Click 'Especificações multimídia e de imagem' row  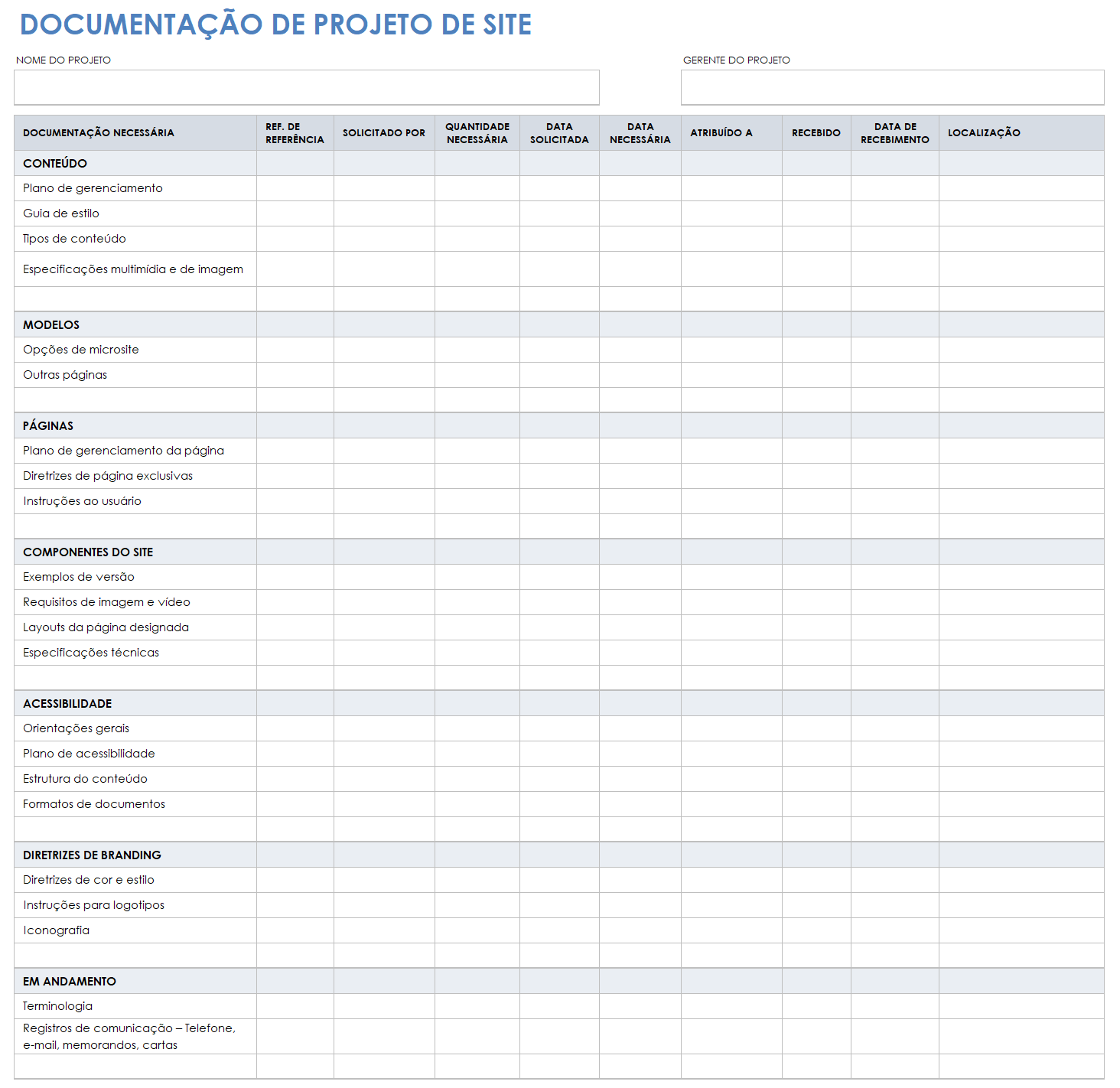click(559, 269)
